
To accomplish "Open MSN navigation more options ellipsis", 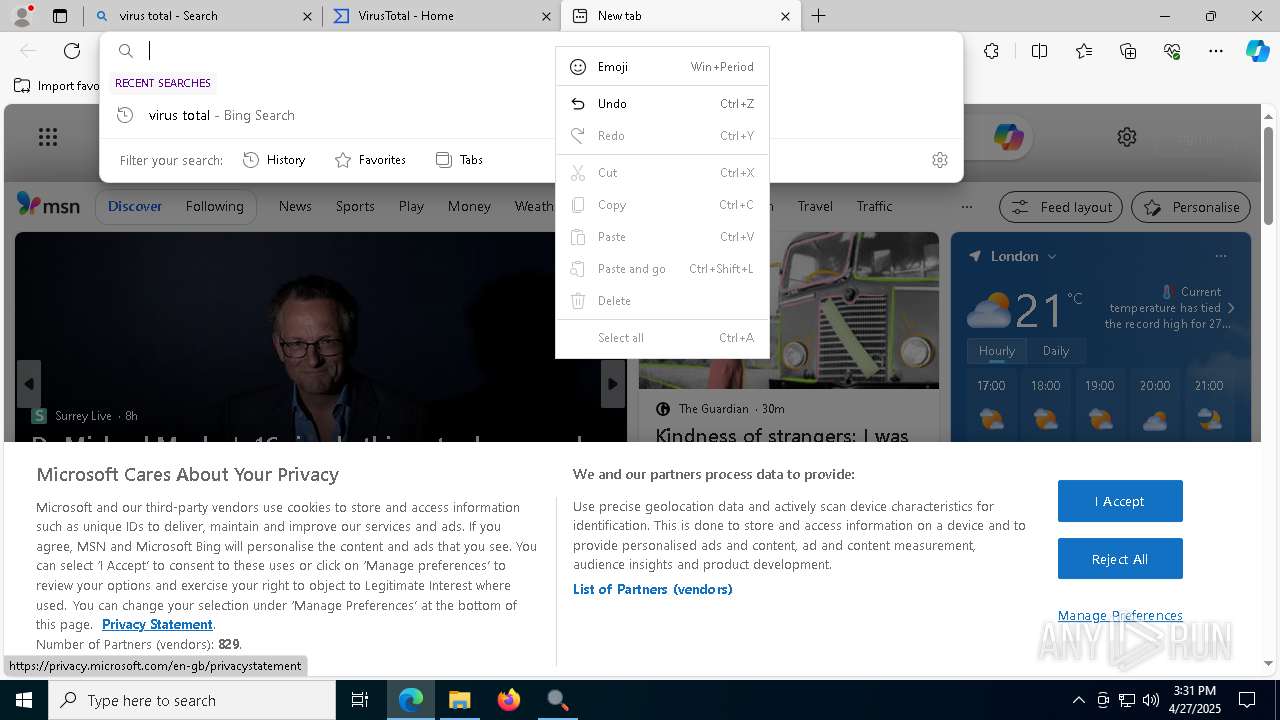I will (966, 207).
